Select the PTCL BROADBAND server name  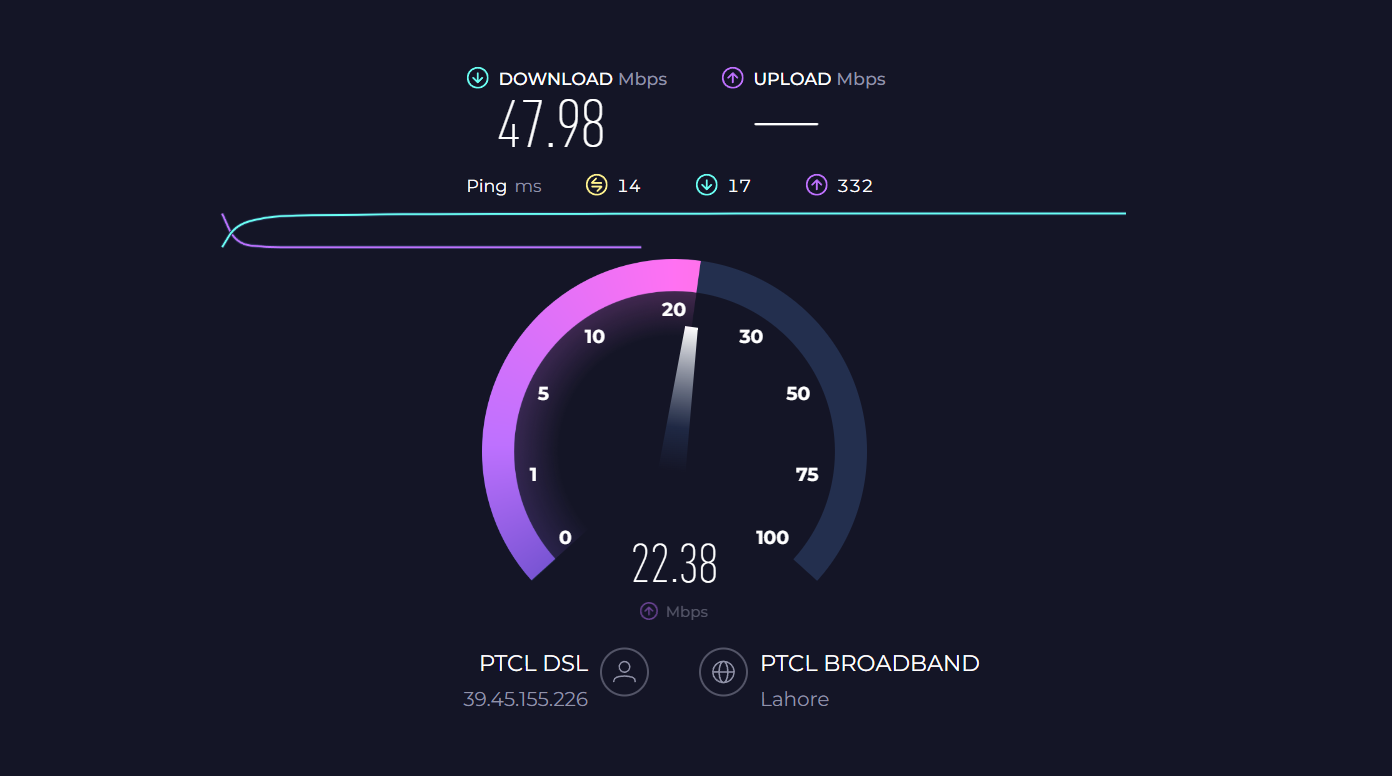[x=870, y=663]
